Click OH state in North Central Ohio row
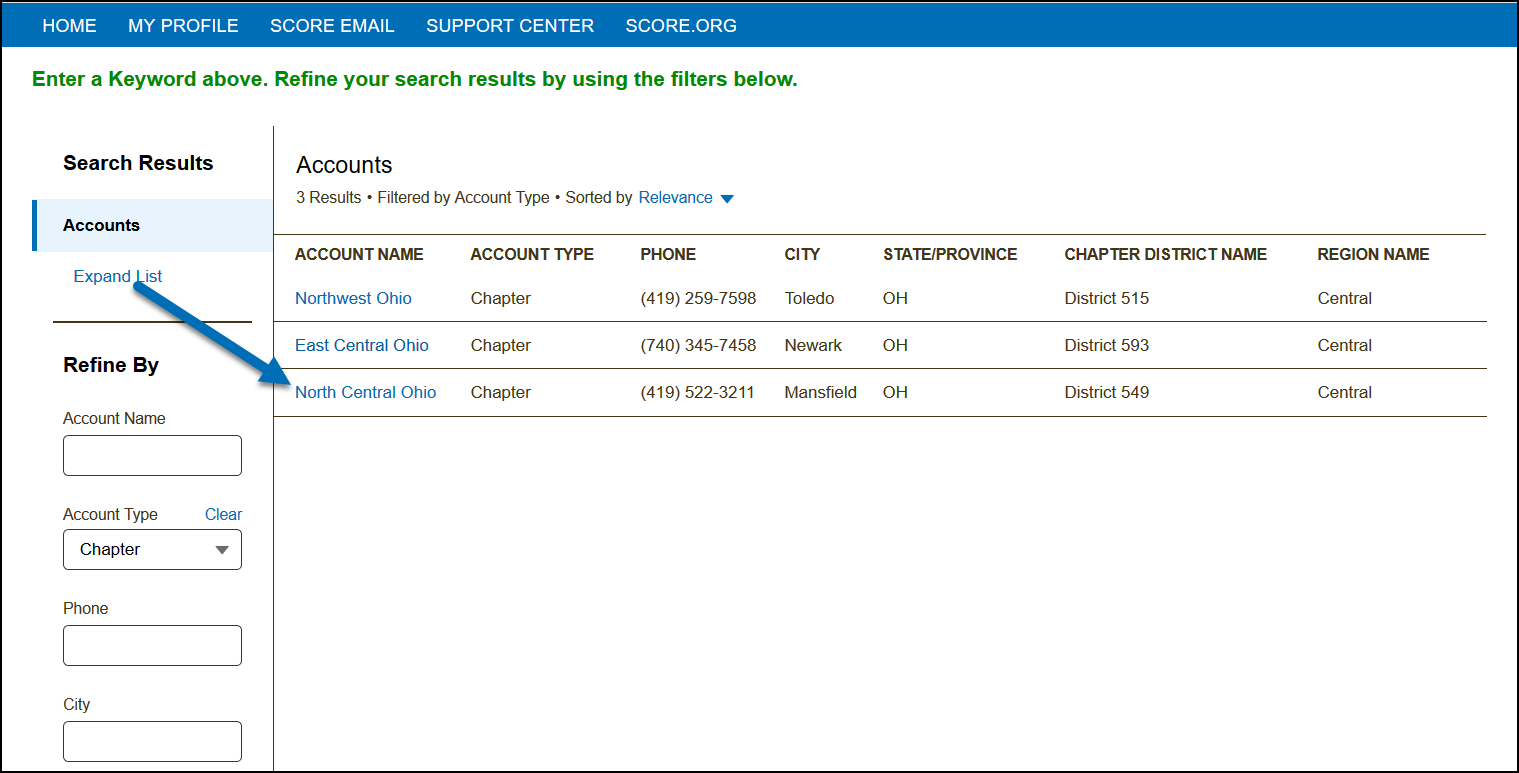Image resolution: width=1519 pixels, height=773 pixels. pyautogui.click(x=895, y=392)
